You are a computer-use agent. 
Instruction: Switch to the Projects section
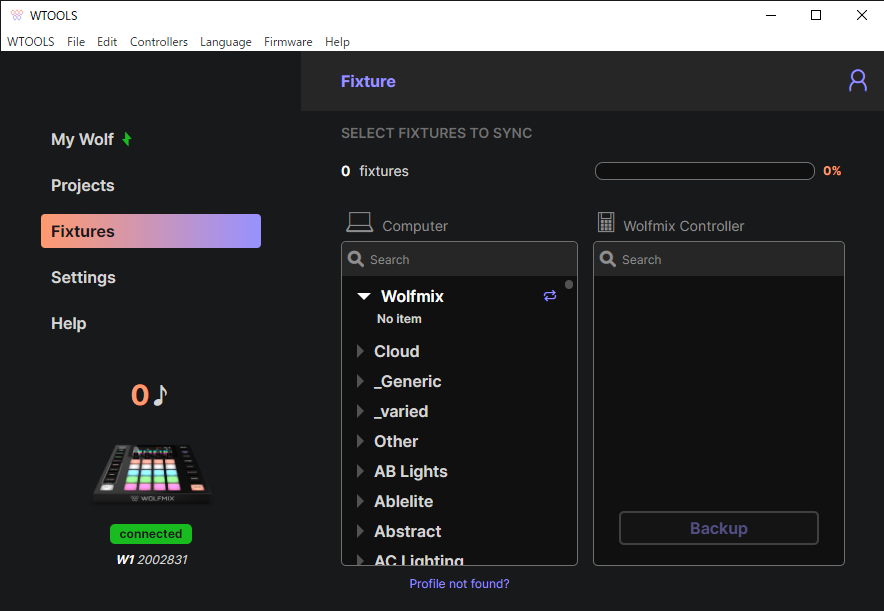[83, 185]
